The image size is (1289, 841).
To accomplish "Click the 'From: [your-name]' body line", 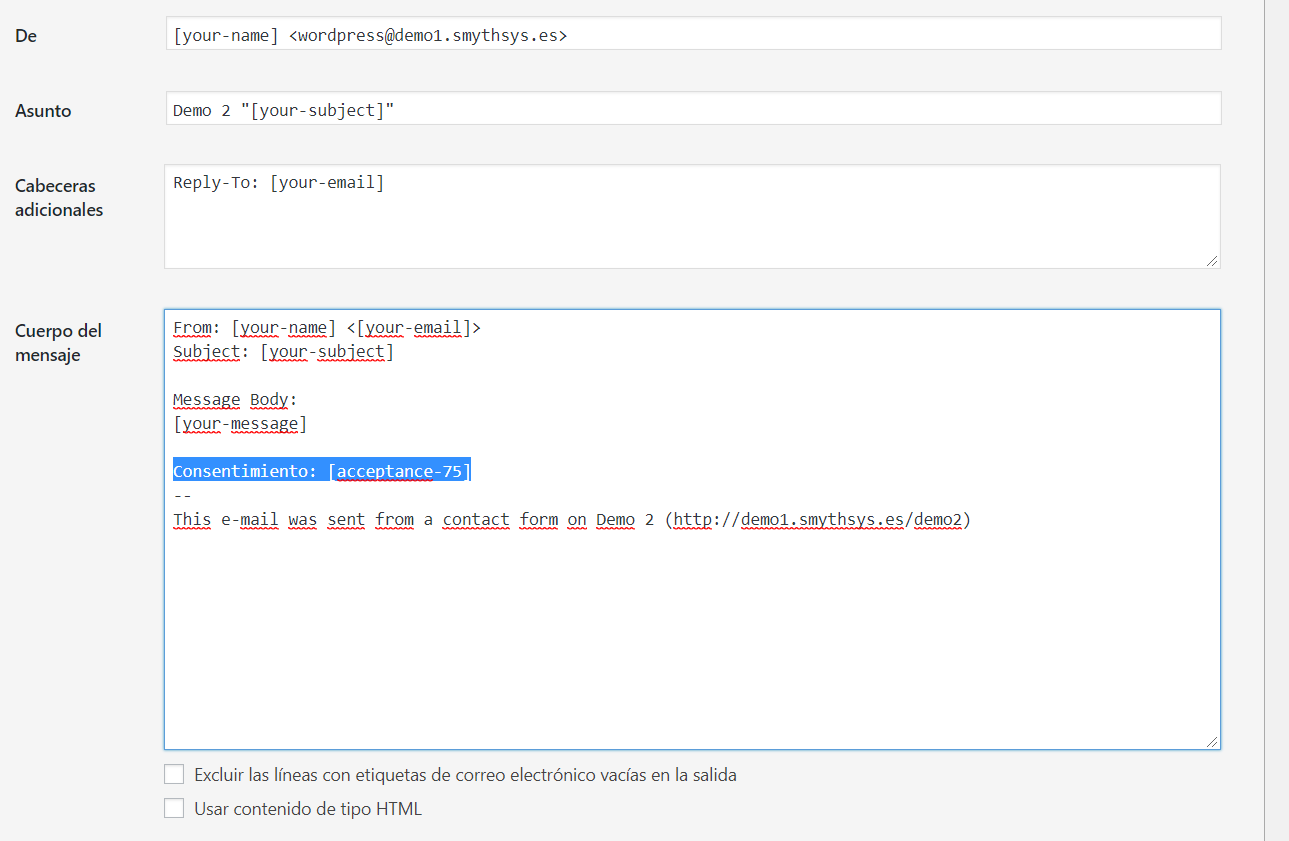I will tap(326, 328).
